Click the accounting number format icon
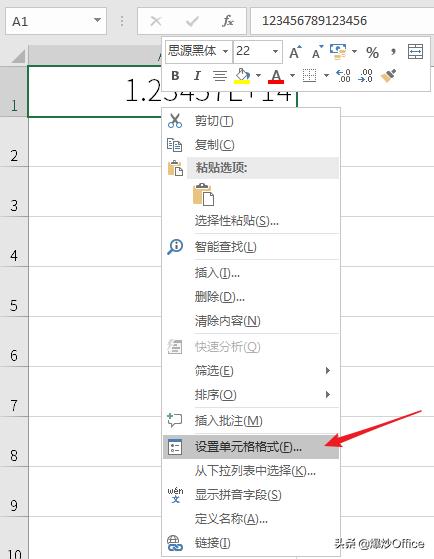The width and height of the screenshot is (434, 559). 338,52
